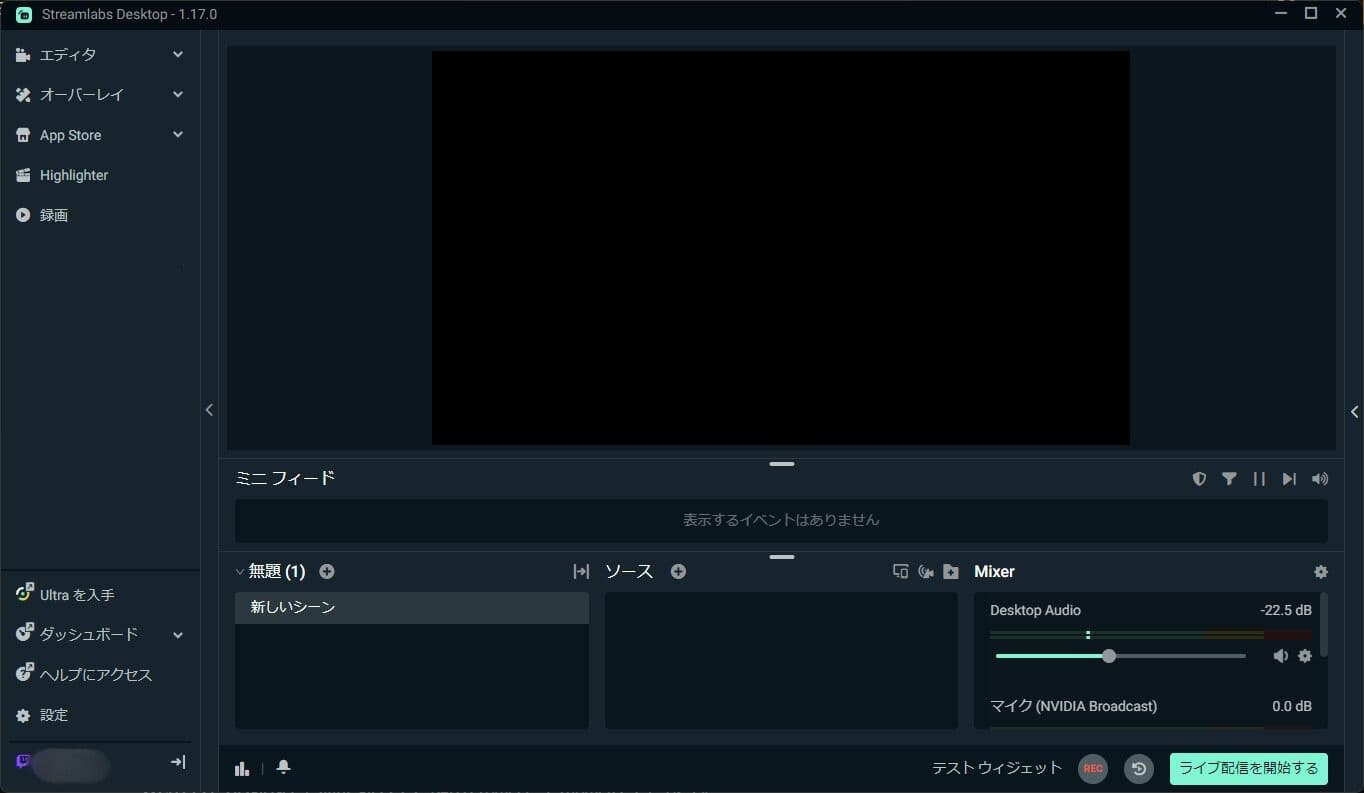Open the mini feed filter settings
Viewport: 1364px width, 793px height.
(x=1229, y=478)
